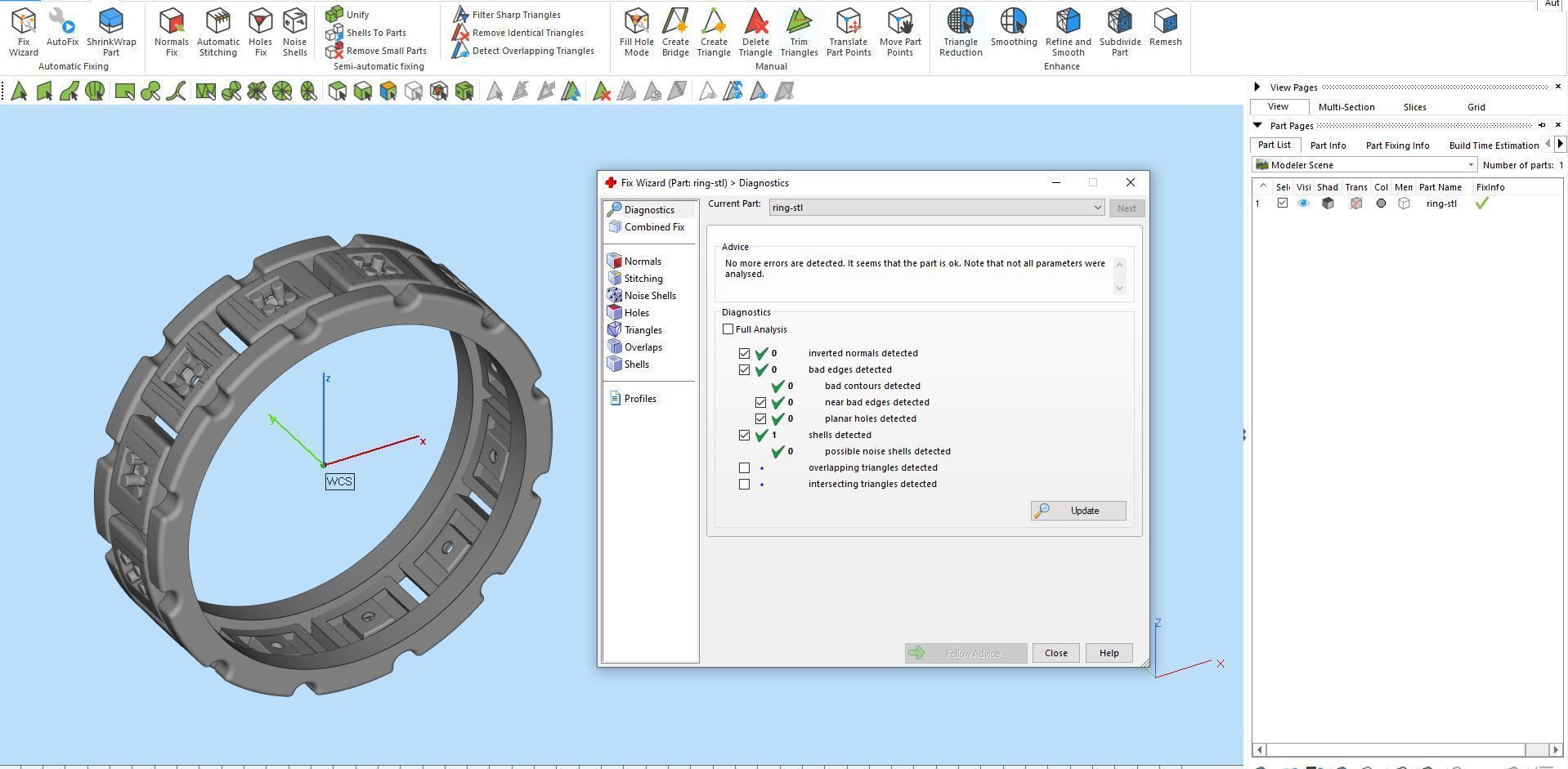Open Trim Triangles tool

pos(799,32)
